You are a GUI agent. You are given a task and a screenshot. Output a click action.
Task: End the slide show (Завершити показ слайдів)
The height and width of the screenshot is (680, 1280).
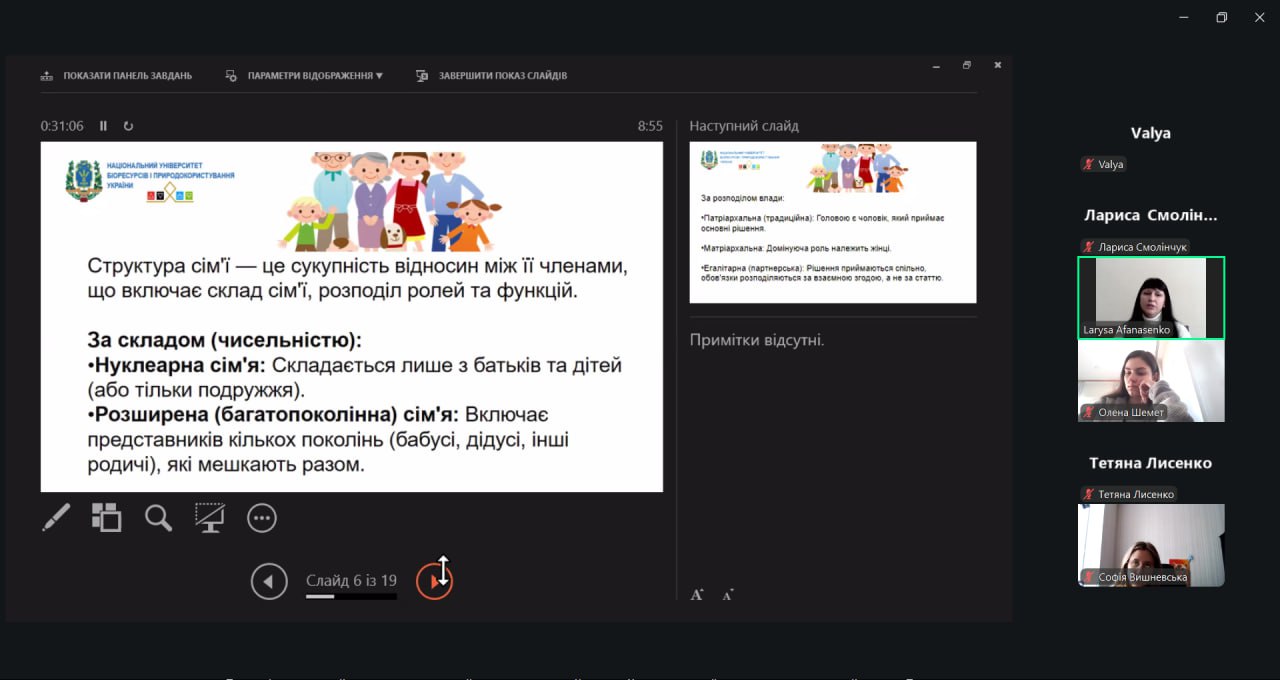point(491,76)
